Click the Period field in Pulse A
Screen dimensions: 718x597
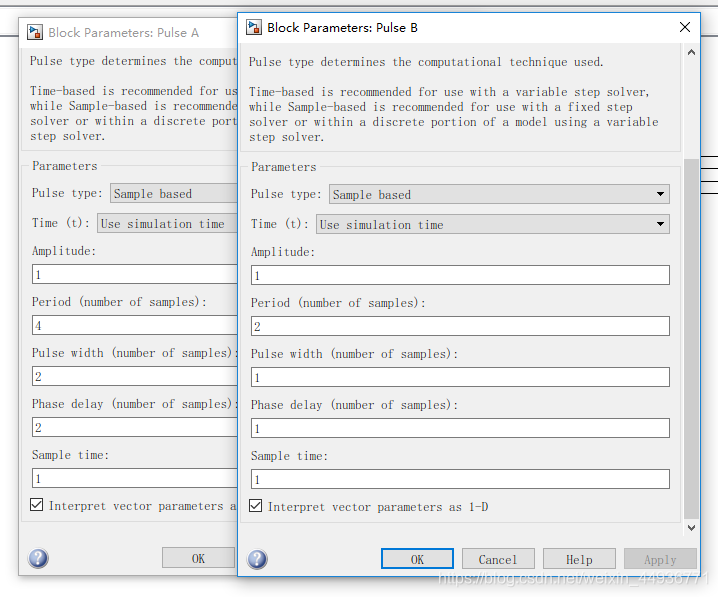click(x=135, y=325)
